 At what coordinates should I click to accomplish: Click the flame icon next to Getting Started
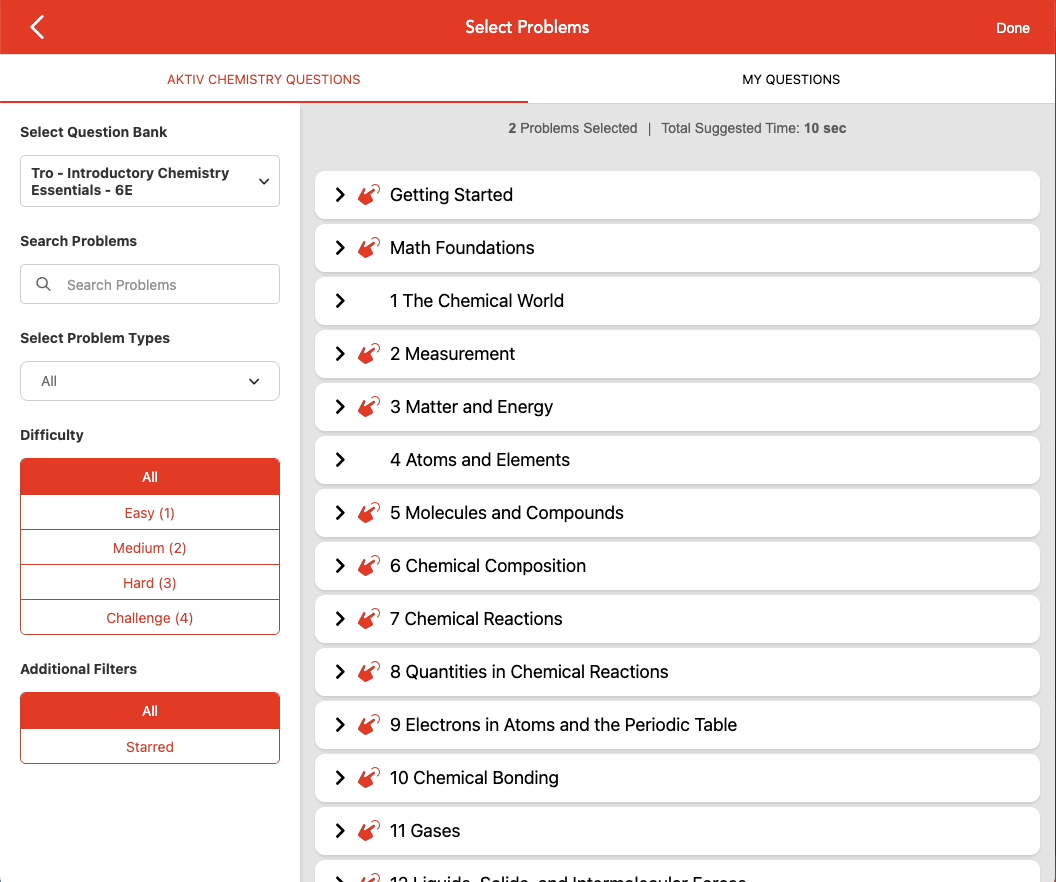pos(368,194)
